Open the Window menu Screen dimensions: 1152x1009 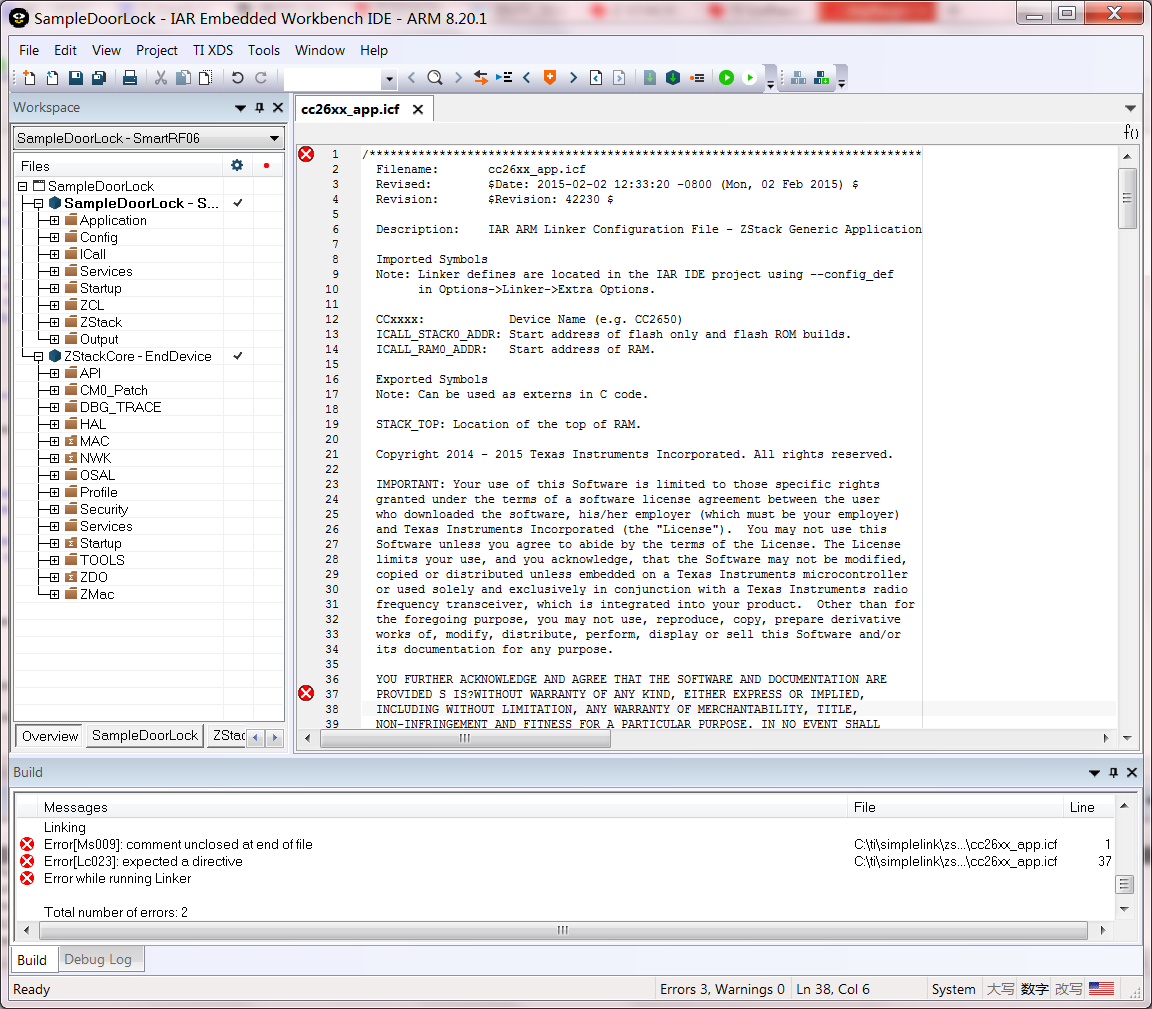click(x=320, y=50)
